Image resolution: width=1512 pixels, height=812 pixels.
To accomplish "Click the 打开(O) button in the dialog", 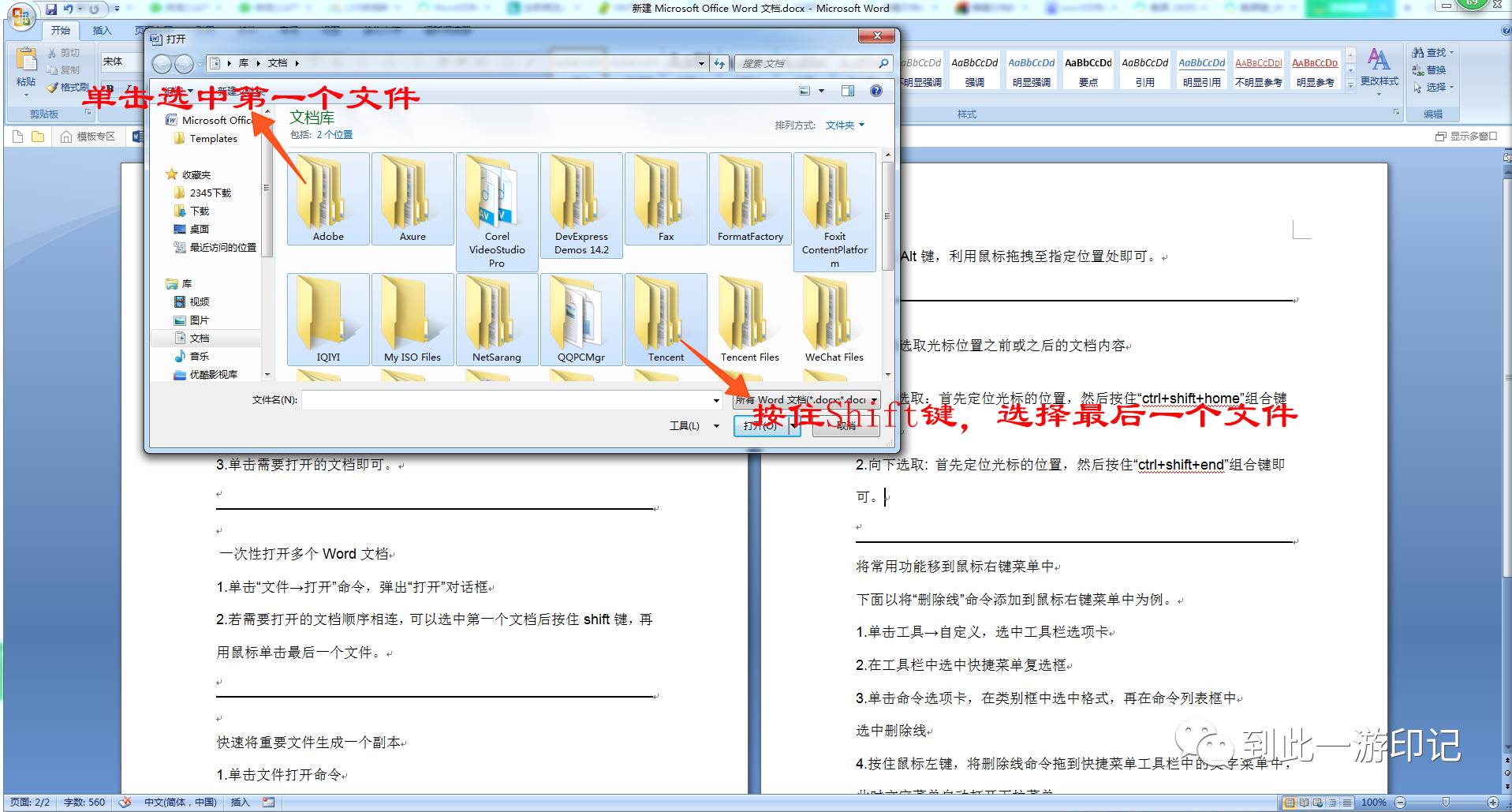I will point(760,425).
